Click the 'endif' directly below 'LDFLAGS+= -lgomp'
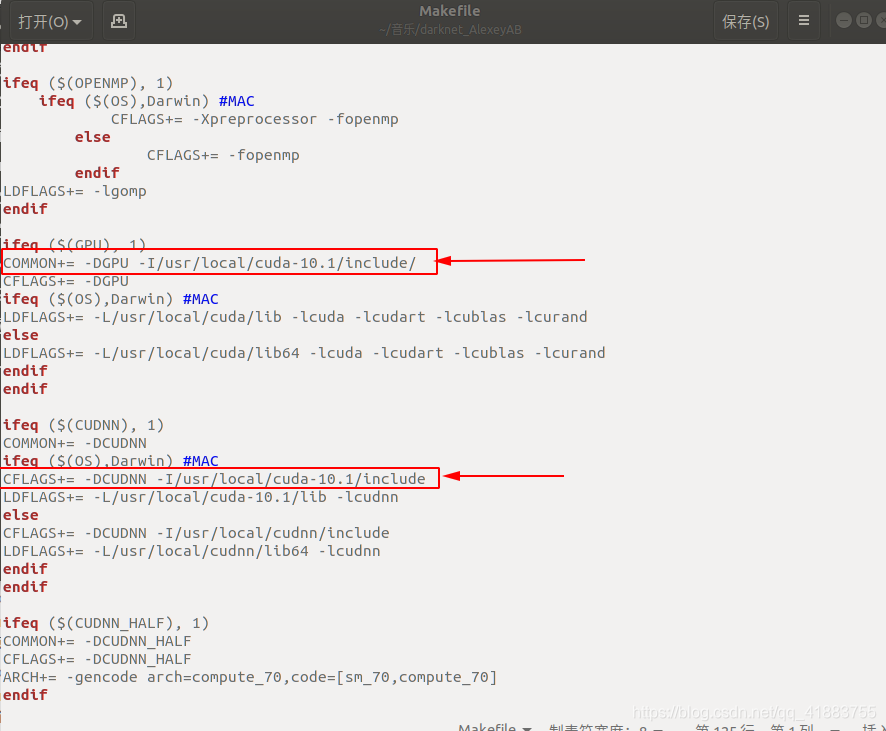 (x=25, y=209)
